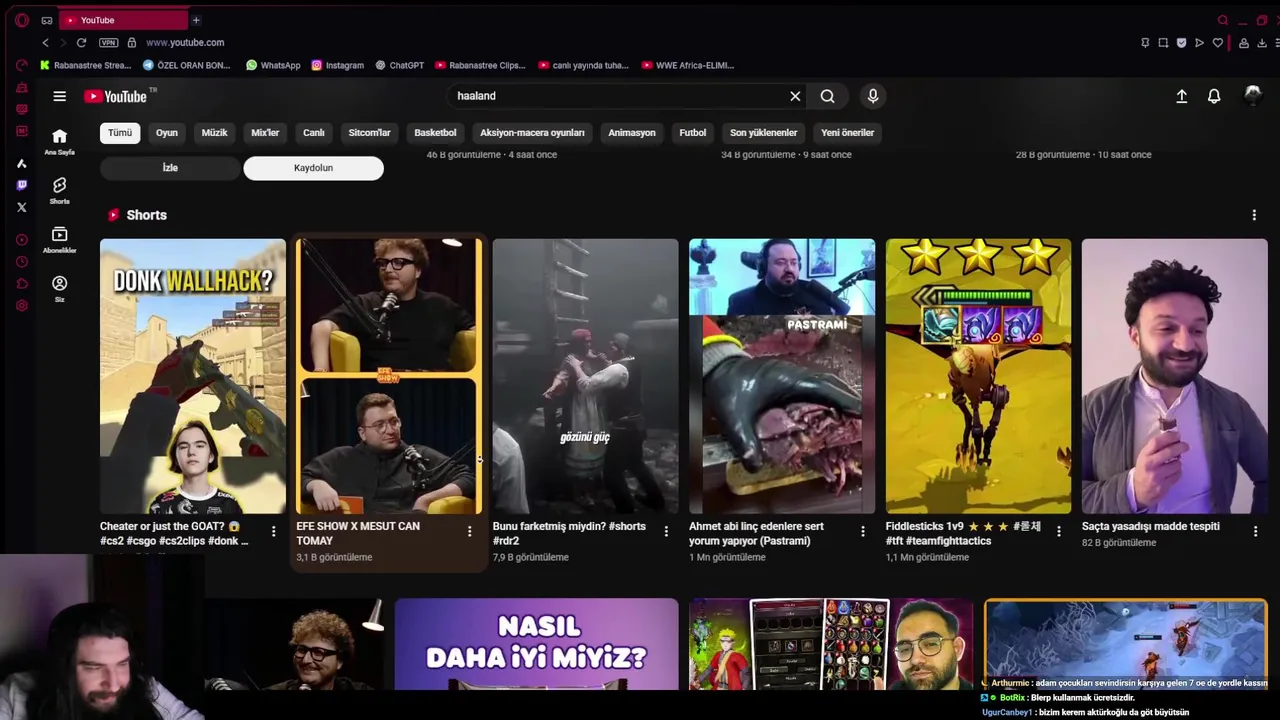Image resolution: width=1280 pixels, height=720 pixels.
Task: Open the Shorts shelf options menu
Action: coord(1254,215)
